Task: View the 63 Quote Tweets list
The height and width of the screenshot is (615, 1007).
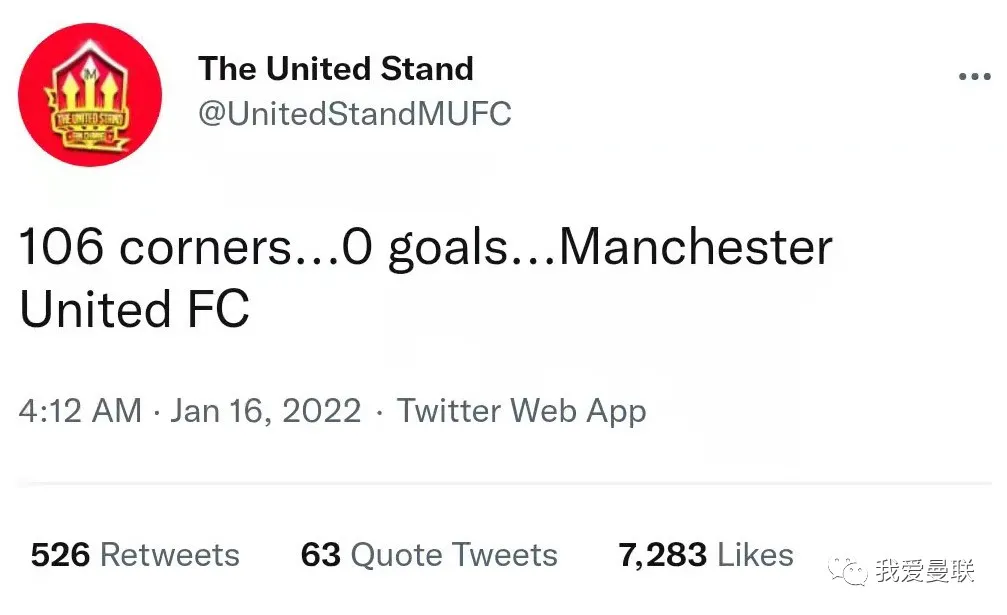Action: click(429, 555)
